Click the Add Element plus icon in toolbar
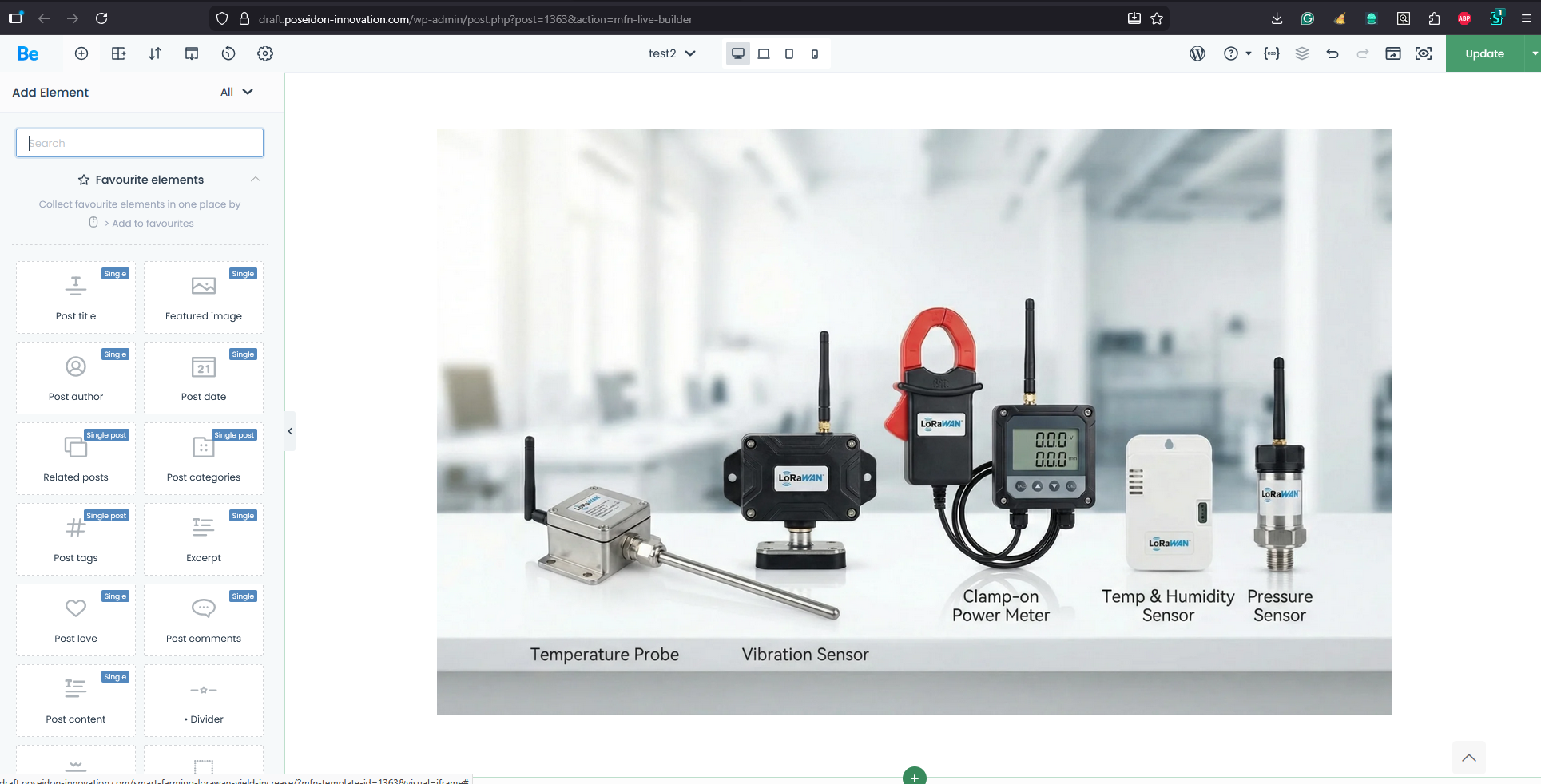 [x=81, y=53]
